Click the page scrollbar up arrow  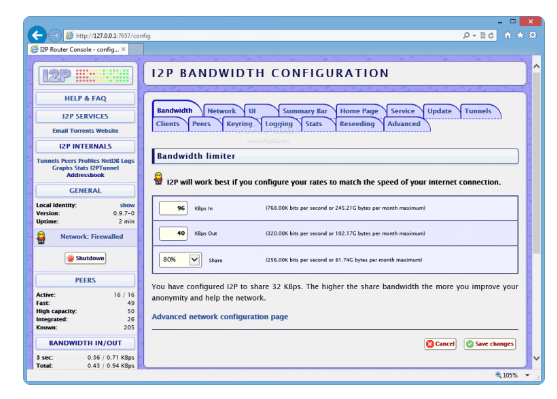pos(536,66)
